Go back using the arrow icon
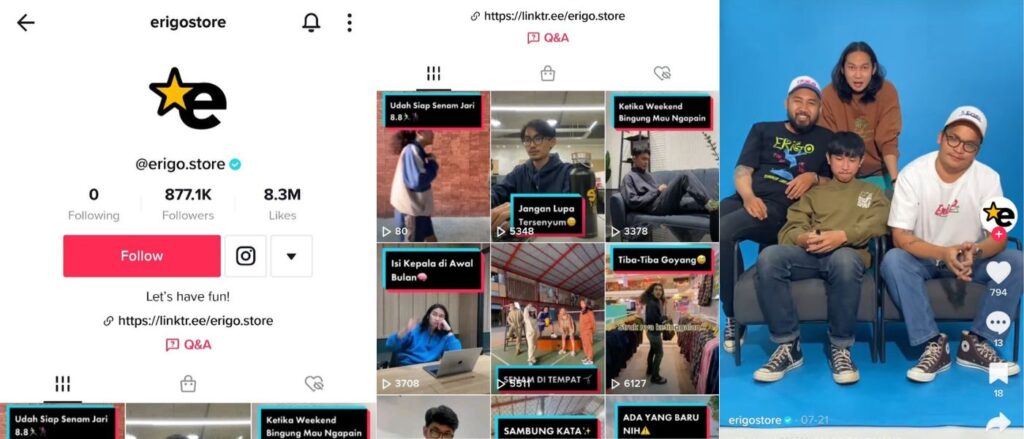The height and width of the screenshot is (439, 1024). tap(25, 23)
